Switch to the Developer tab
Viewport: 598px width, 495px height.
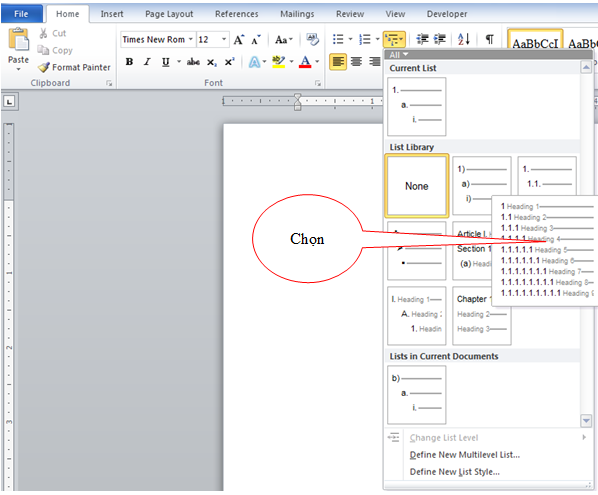coord(447,14)
